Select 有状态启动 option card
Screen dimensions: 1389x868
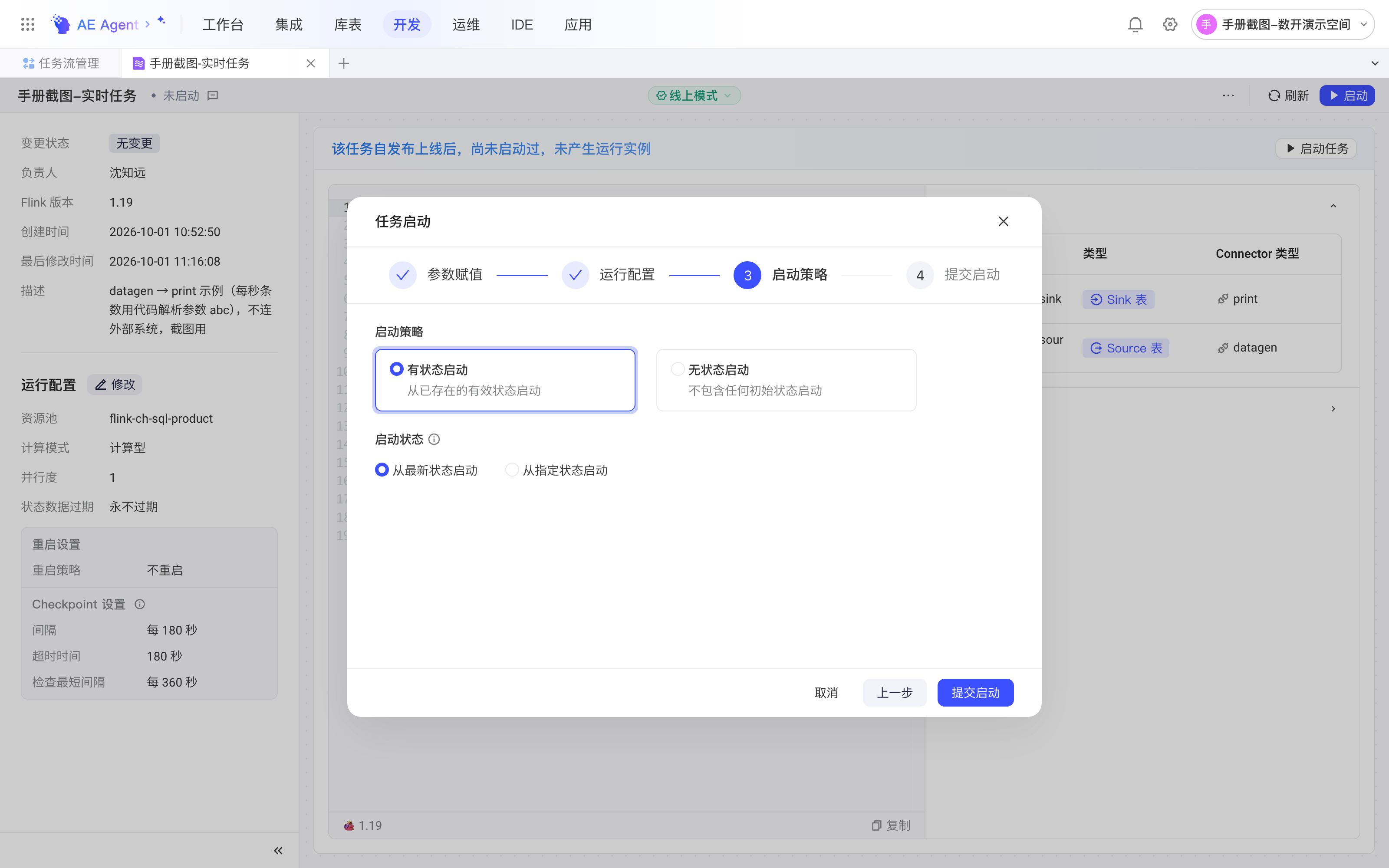pyautogui.click(x=505, y=380)
